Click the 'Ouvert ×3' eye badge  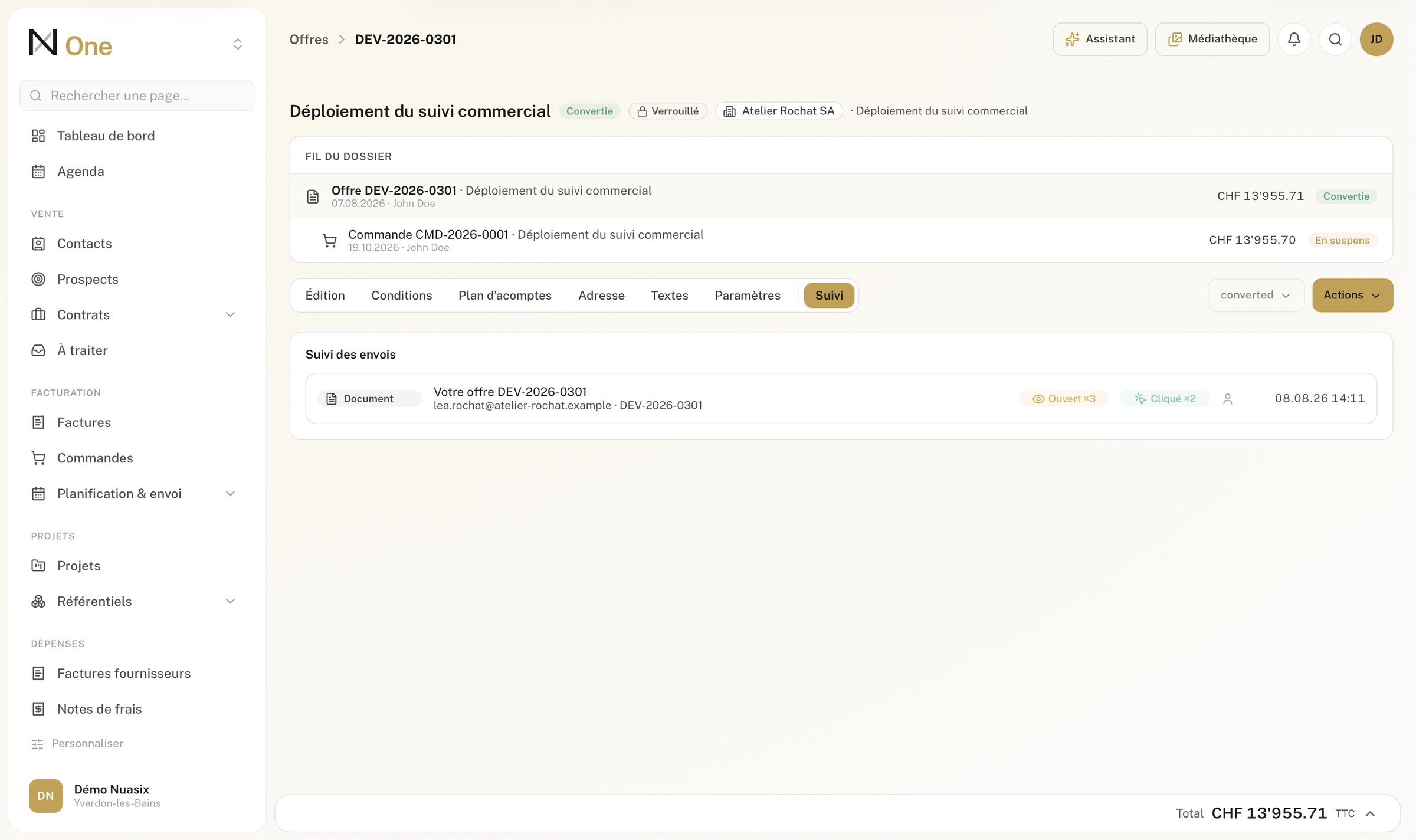pos(1064,399)
